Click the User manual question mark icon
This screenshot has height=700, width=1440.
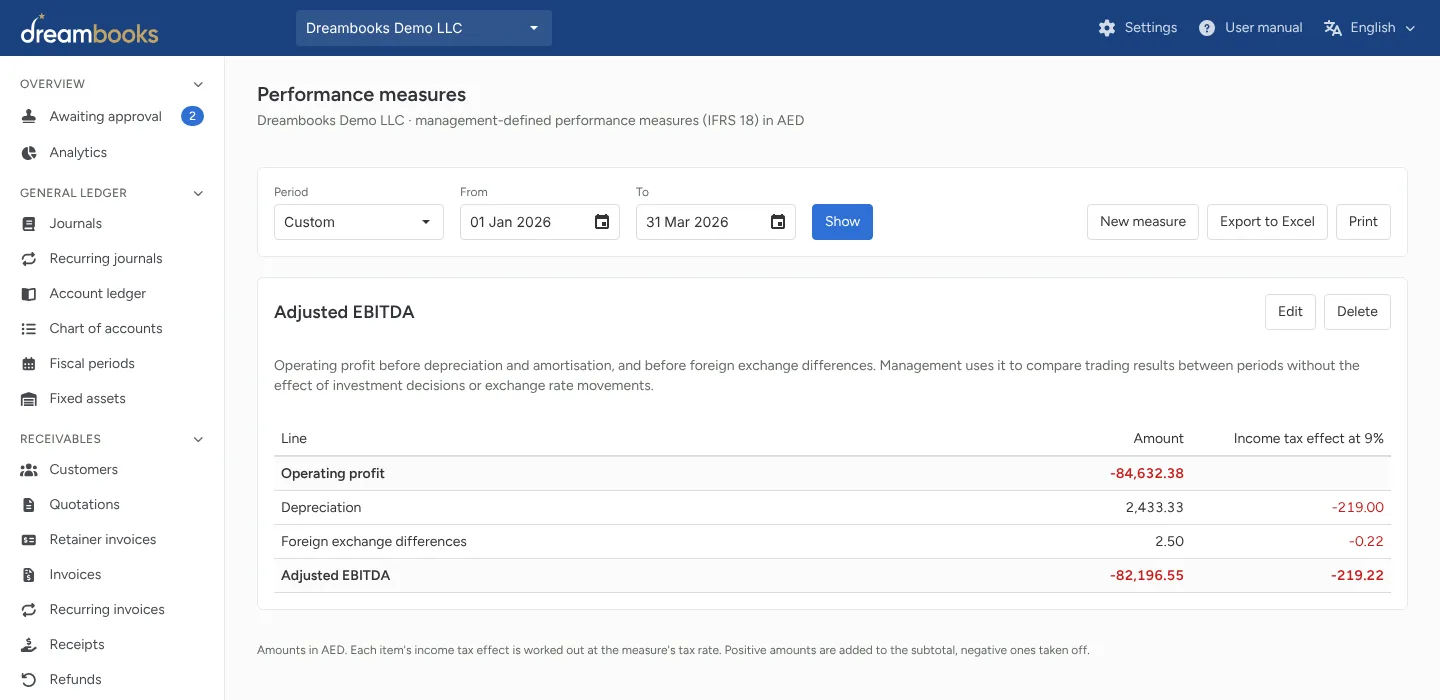point(1207,28)
